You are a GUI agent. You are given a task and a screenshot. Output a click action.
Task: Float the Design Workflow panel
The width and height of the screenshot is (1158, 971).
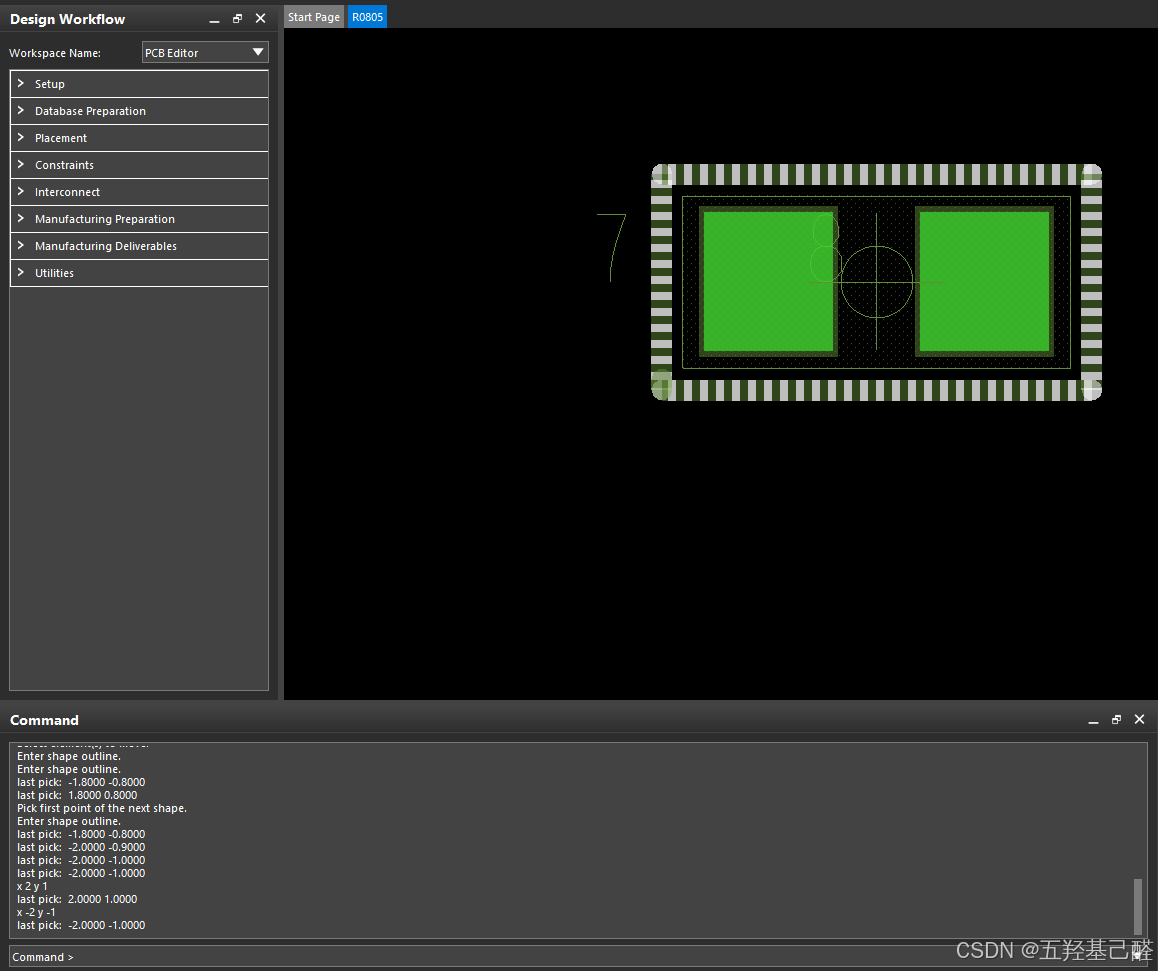click(237, 18)
